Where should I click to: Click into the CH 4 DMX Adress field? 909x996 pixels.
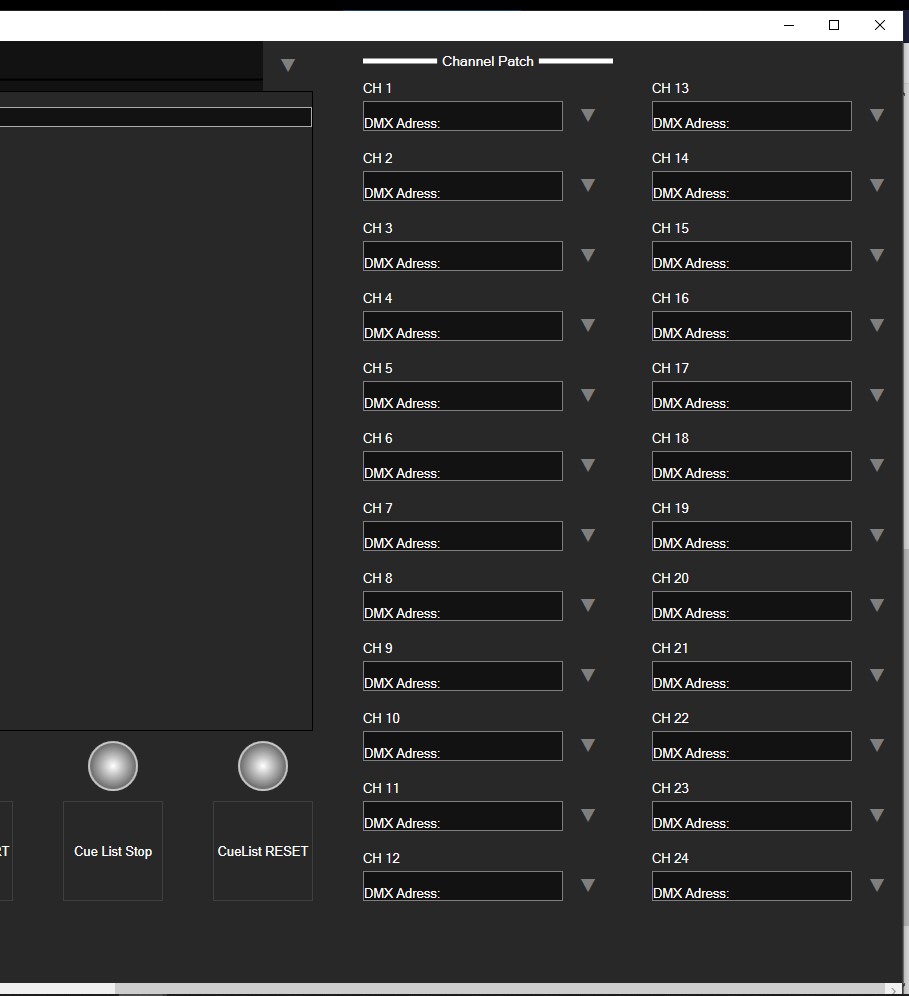coord(462,326)
